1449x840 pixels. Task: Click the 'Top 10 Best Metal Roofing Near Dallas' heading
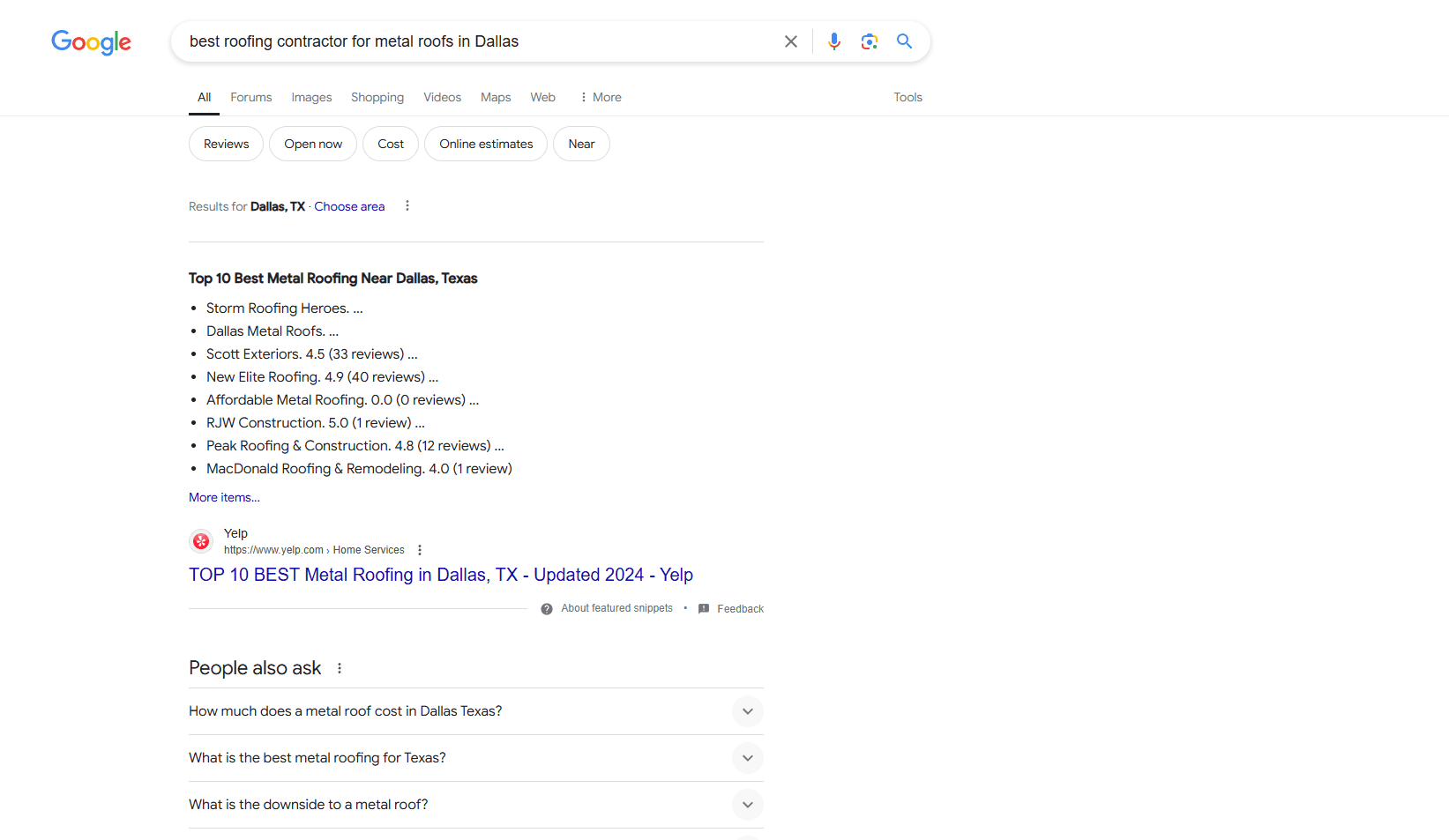point(332,278)
